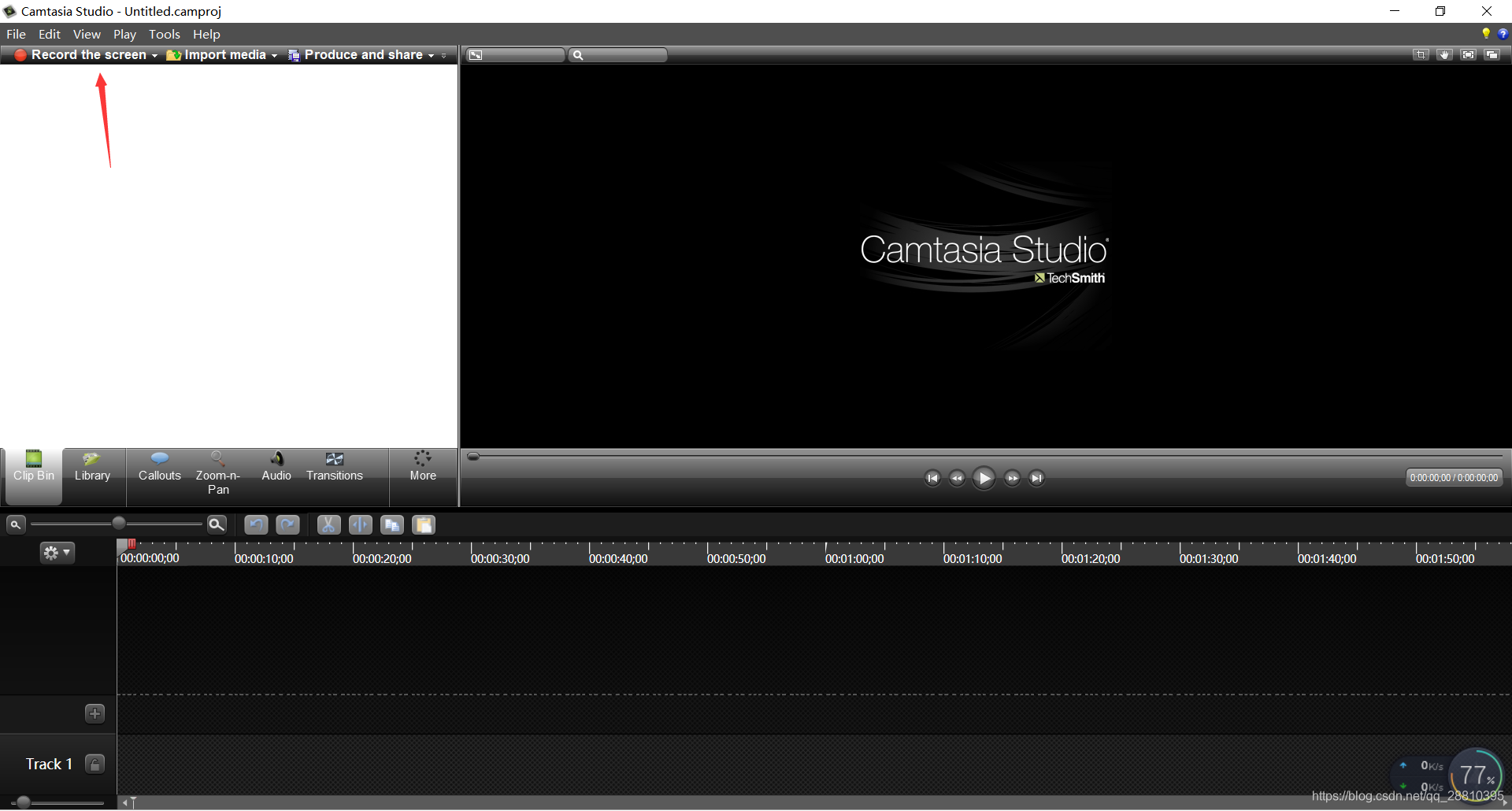Expand the Record the screen dropdown arrow
The width and height of the screenshot is (1512, 811).
(154, 56)
